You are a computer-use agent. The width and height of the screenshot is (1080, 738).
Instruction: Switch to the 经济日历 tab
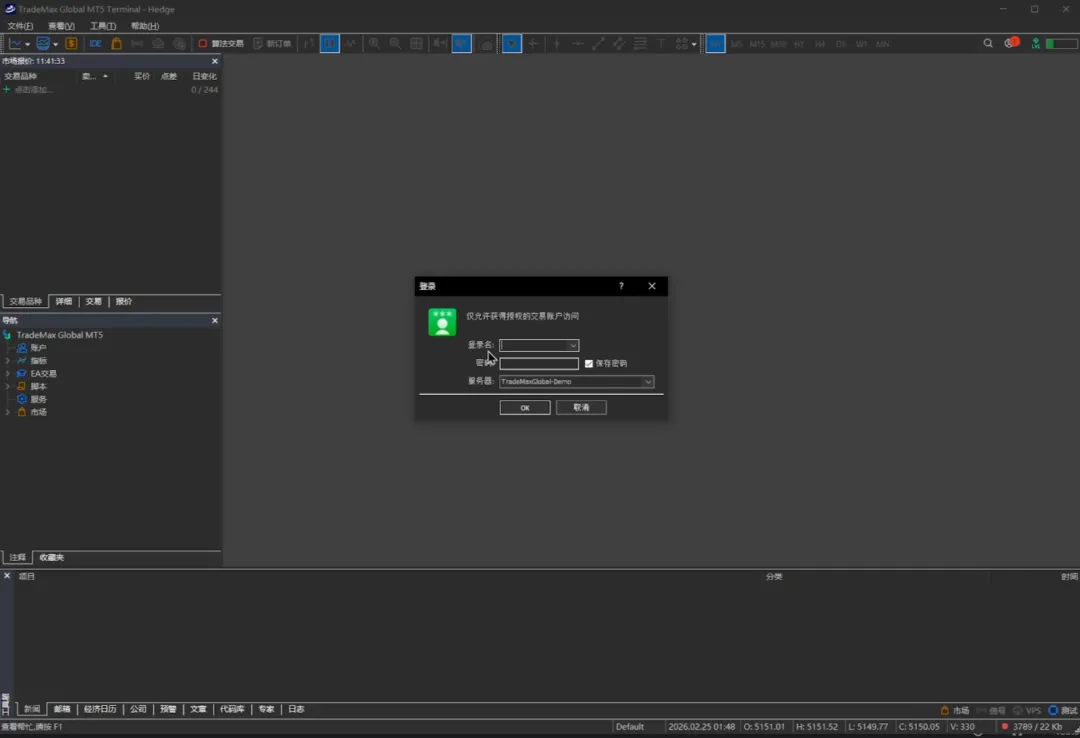coord(100,709)
